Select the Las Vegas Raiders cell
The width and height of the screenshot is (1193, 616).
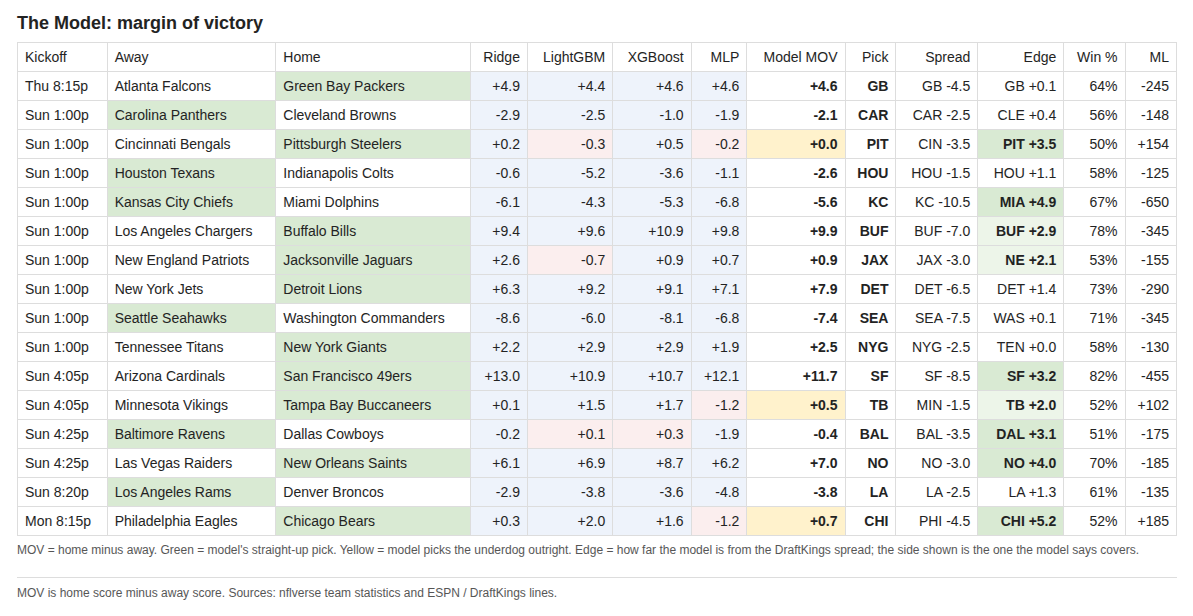click(191, 462)
